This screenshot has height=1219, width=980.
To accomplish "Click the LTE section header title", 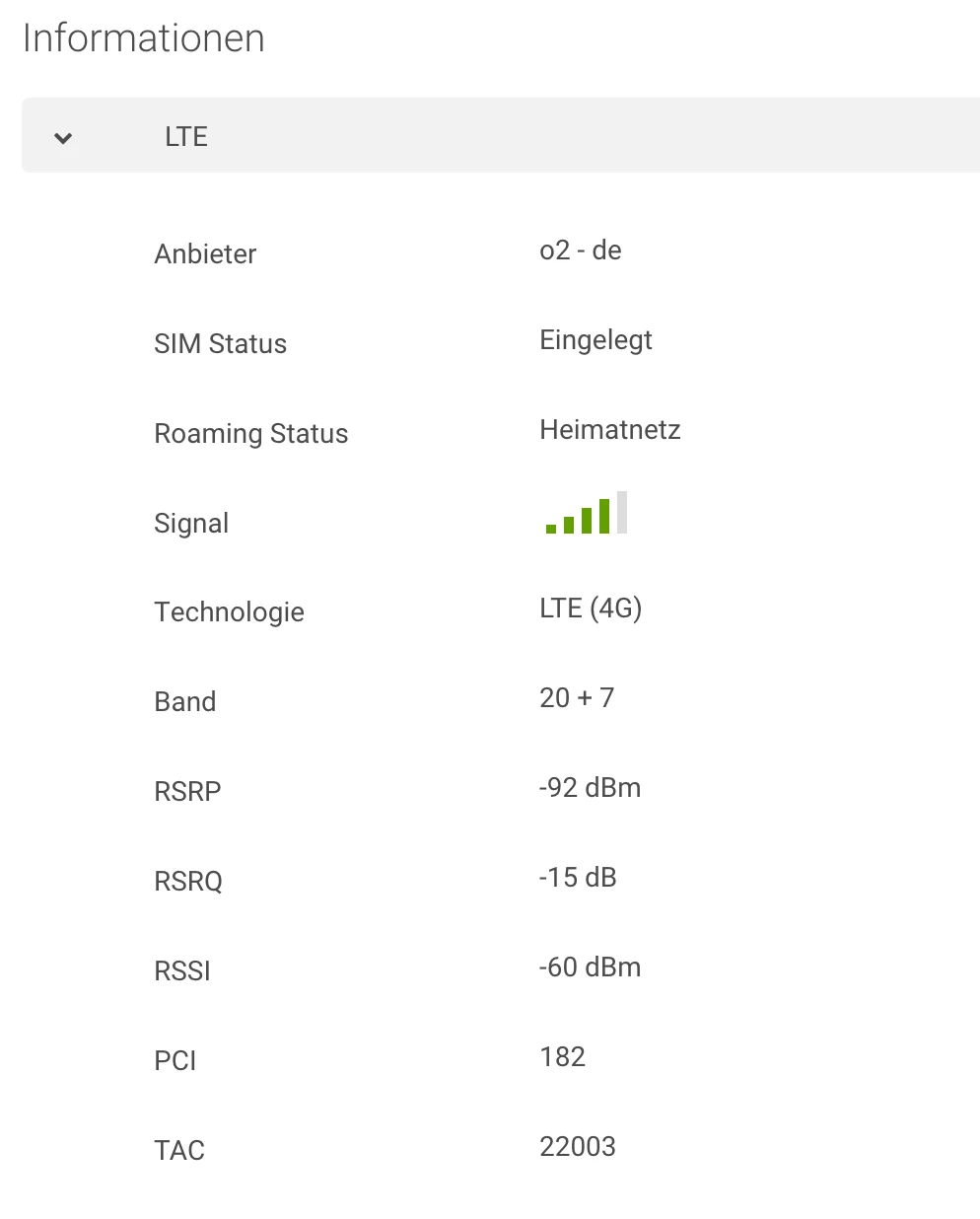I will [x=185, y=137].
